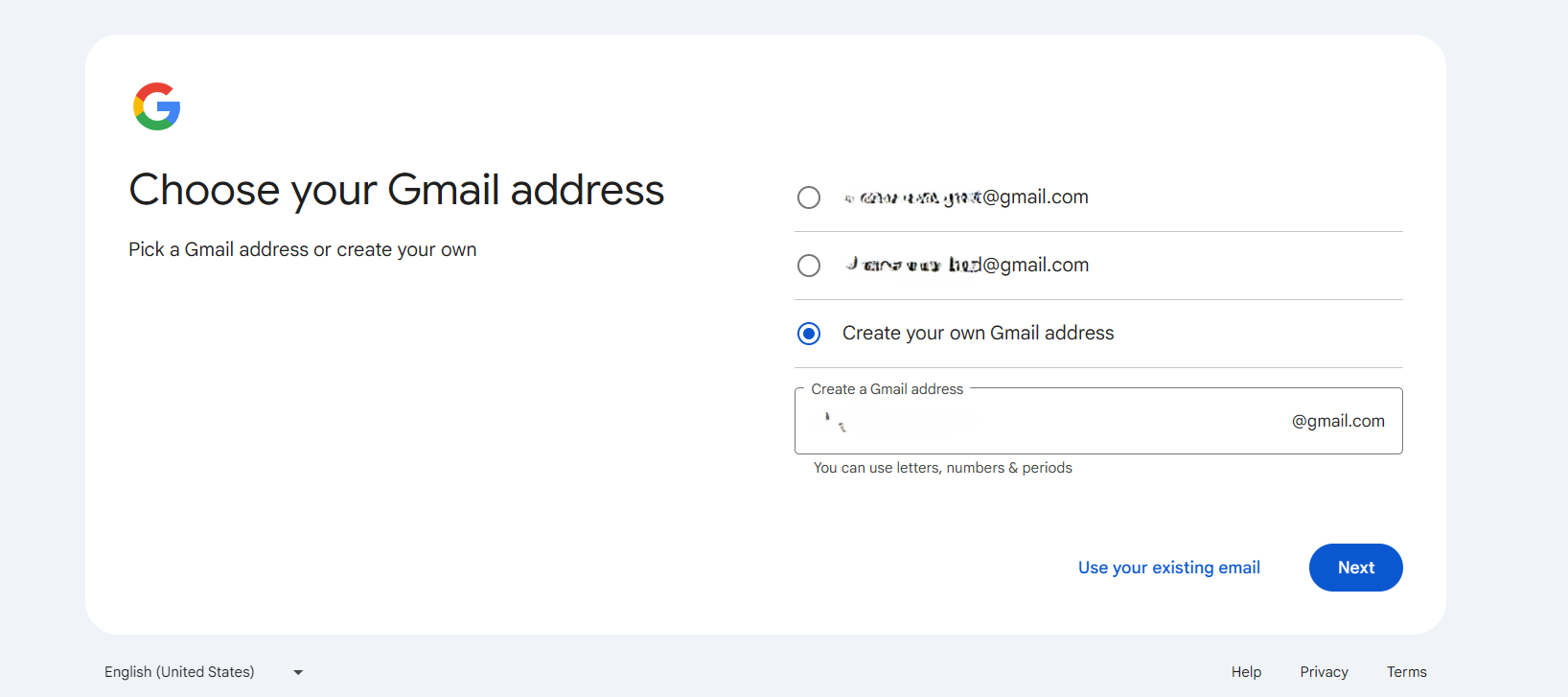Open the Help link in the footer
The image size is (1568, 697).
tap(1246, 672)
